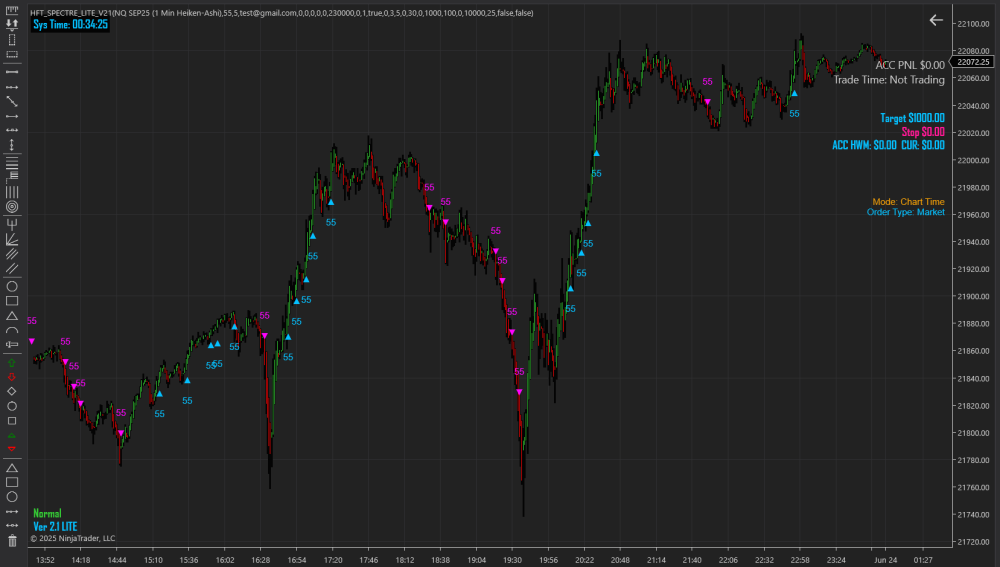Select the red Triangle Down marker tool
Image resolution: width=1000 pixels, height=567 pixels.
12,450
